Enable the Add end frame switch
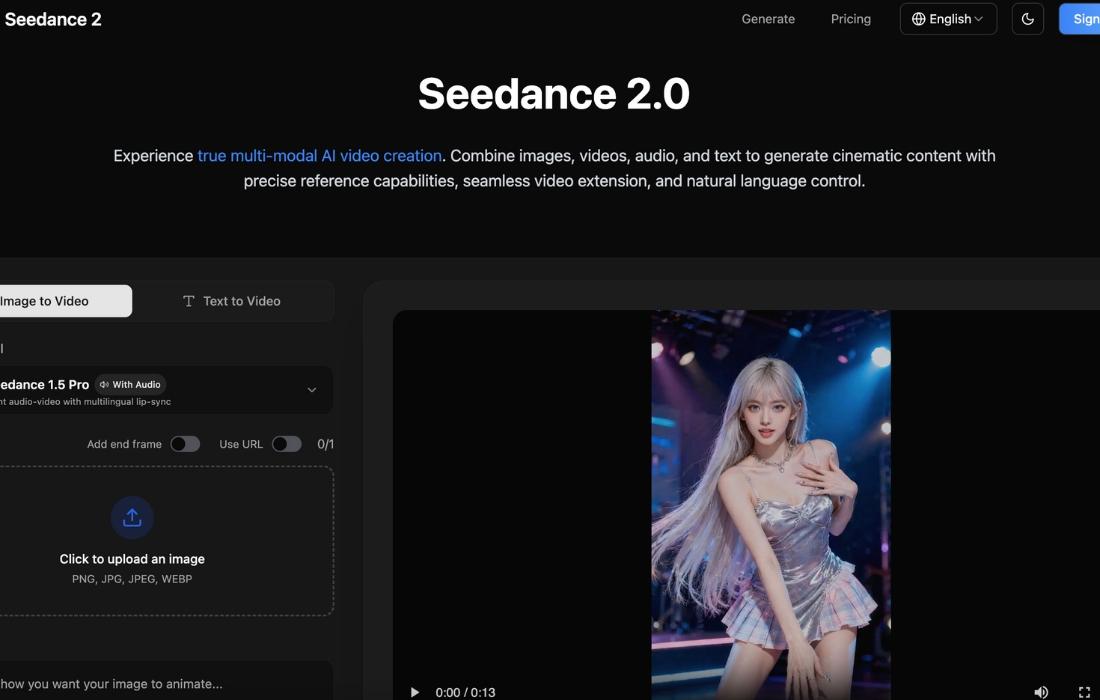The height and width of the screenshot is (700, 1100). pyautogui.click(x=185, y=444)
